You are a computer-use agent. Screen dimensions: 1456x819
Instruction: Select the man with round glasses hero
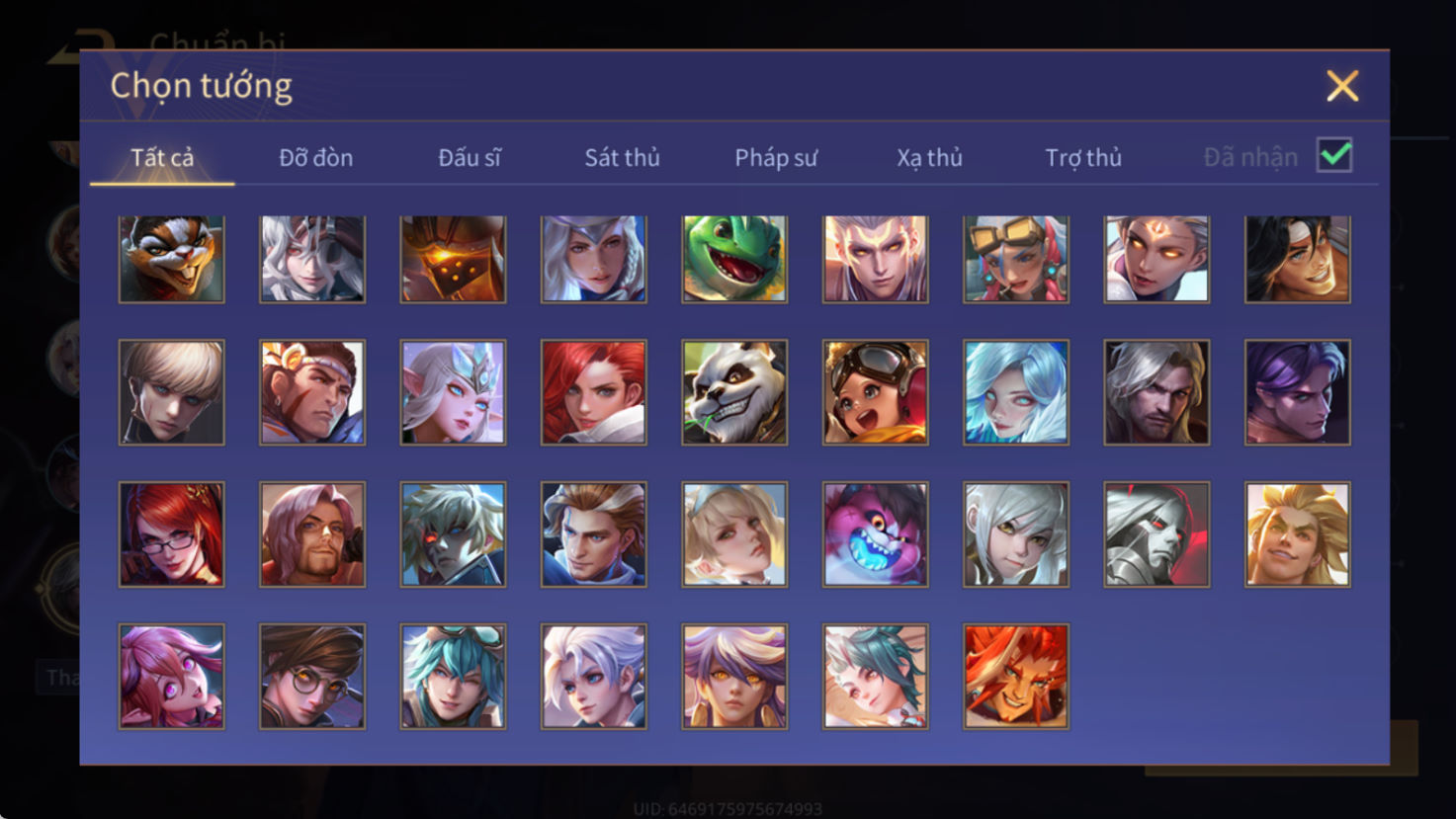coord(312,677)
